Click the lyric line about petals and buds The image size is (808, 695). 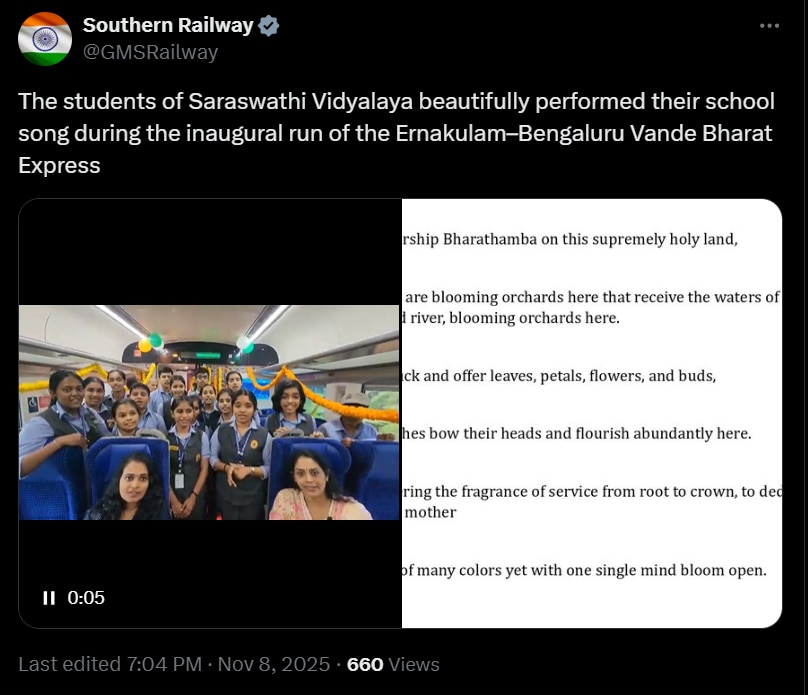558,376
